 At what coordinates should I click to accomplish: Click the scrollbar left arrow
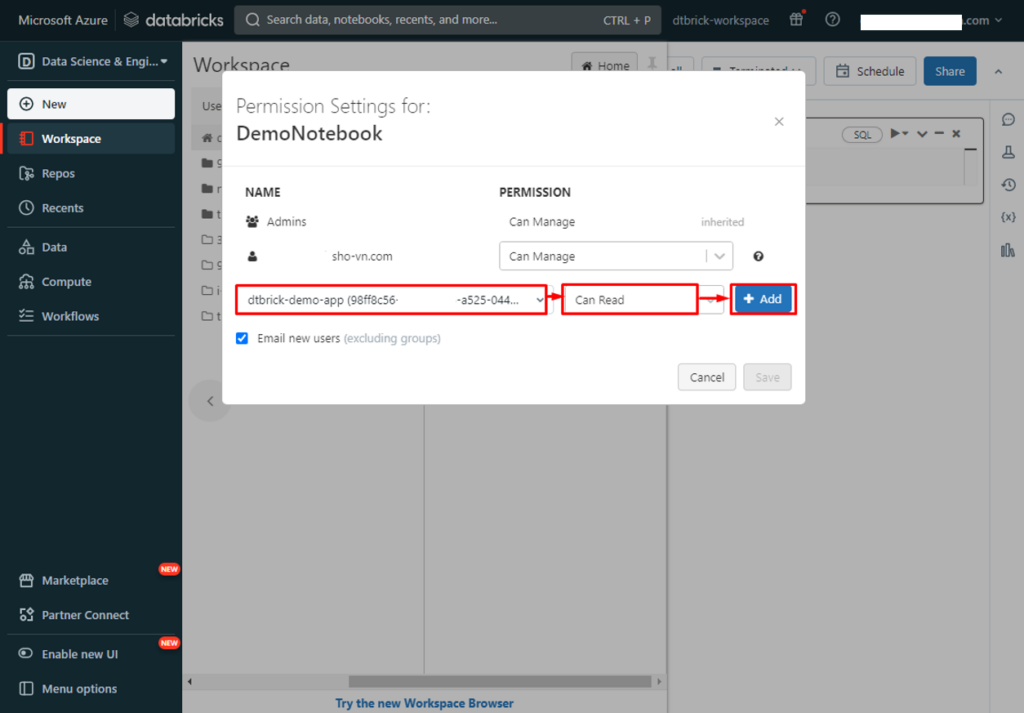coord(189,682)
